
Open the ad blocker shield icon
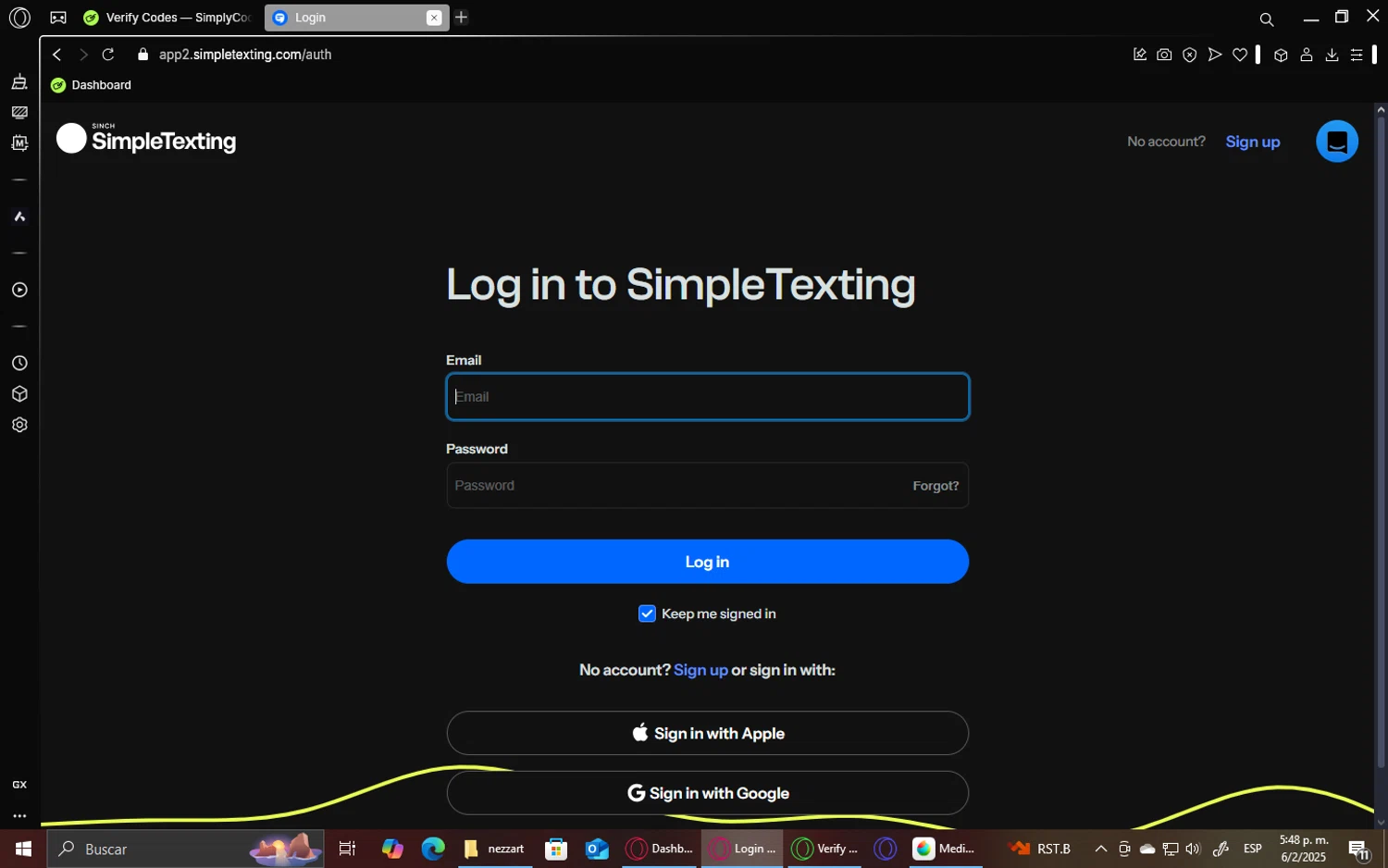coord(1190,55)
